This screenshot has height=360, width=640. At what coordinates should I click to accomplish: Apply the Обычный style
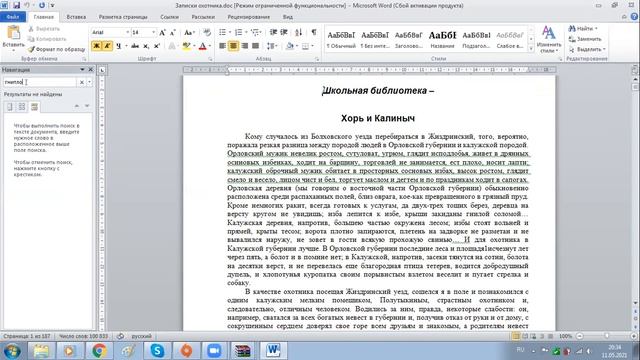click(341, 40)
